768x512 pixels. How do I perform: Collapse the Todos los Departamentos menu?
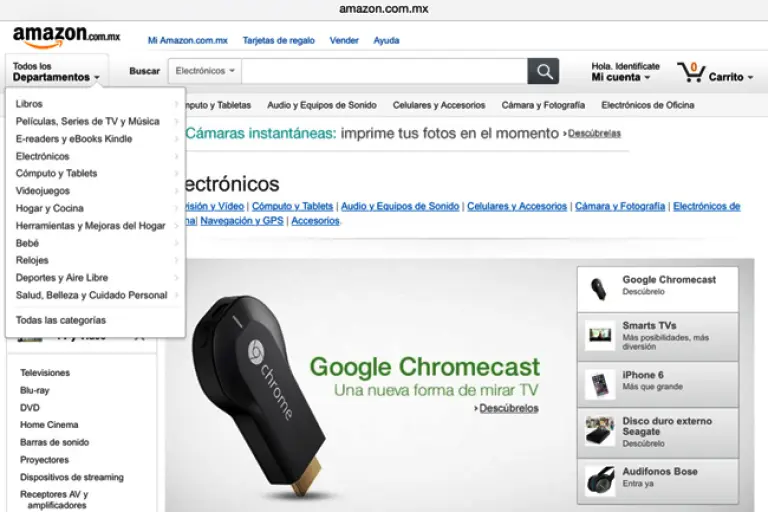click(x=57, y=72)
